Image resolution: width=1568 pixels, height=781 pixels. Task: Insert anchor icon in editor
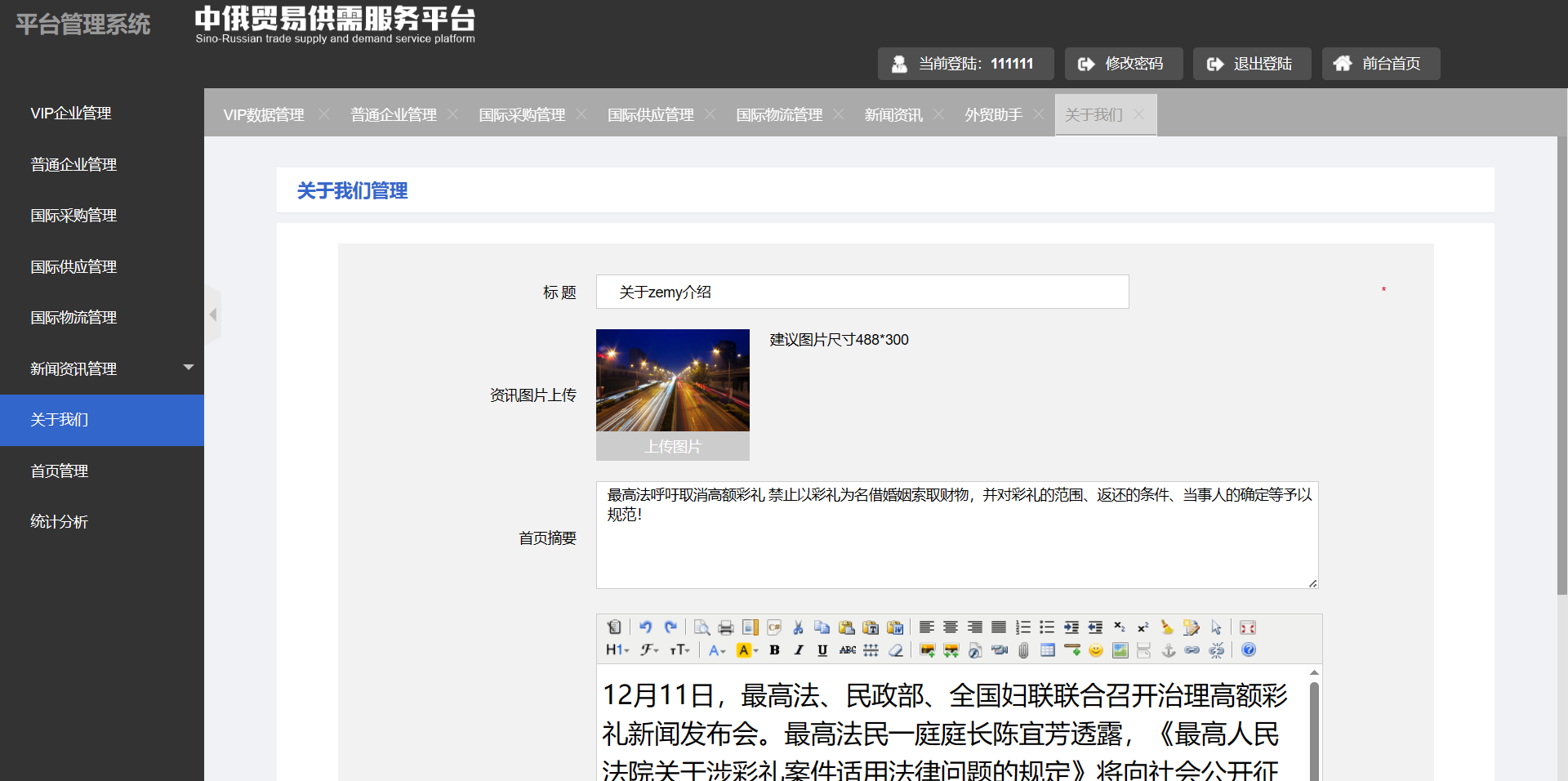pos(1169,650)
